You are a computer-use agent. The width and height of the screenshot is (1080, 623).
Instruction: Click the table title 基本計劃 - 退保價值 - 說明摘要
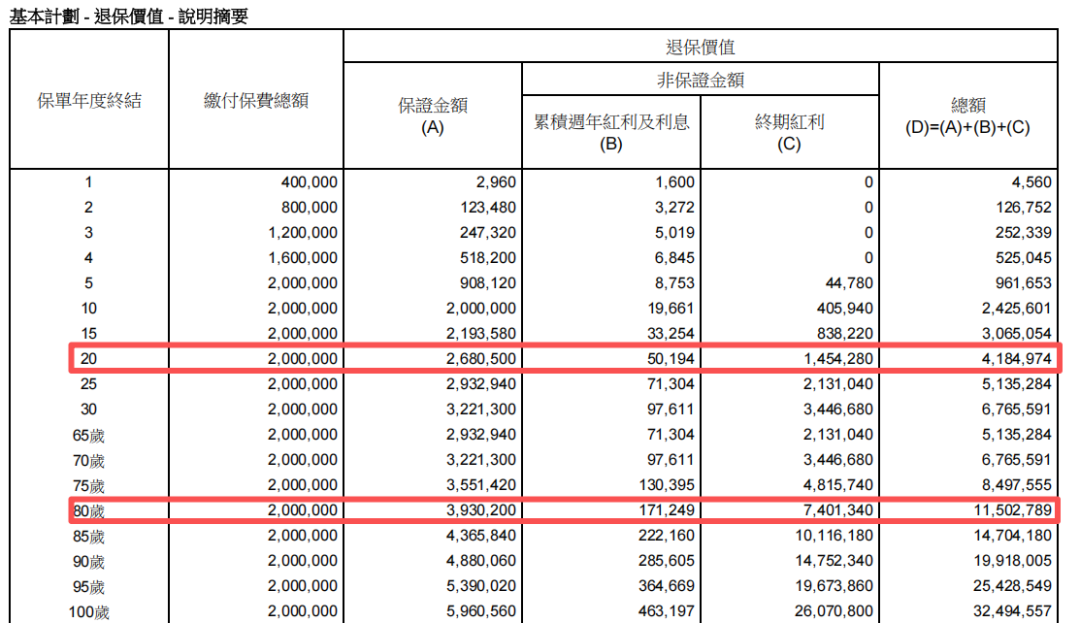click(x=129, y=15)
